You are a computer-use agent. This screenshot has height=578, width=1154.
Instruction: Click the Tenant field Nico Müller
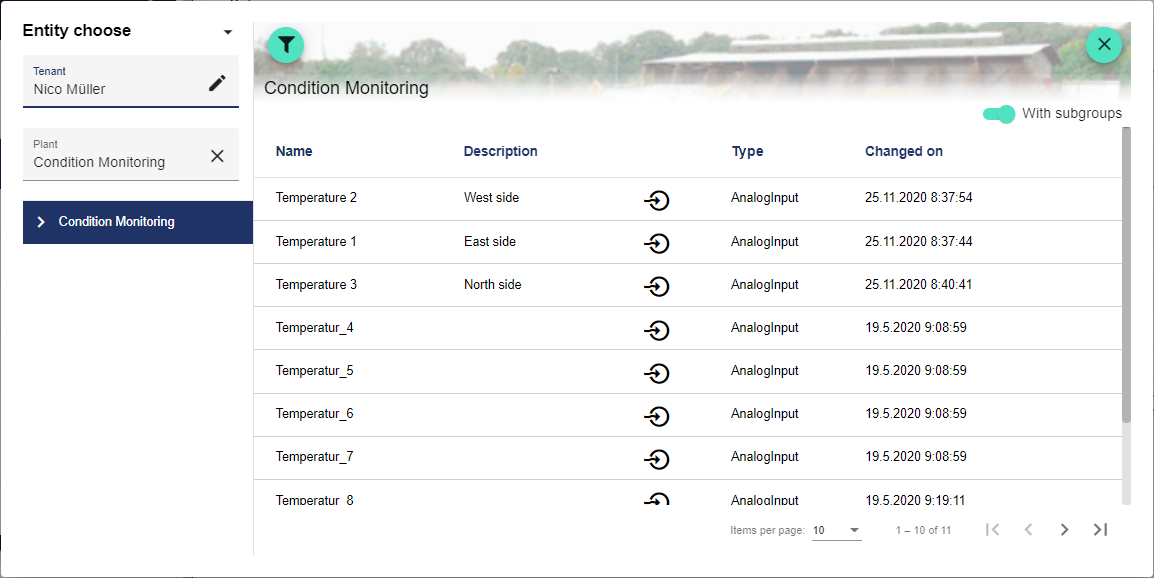click(x=110, y=89)
